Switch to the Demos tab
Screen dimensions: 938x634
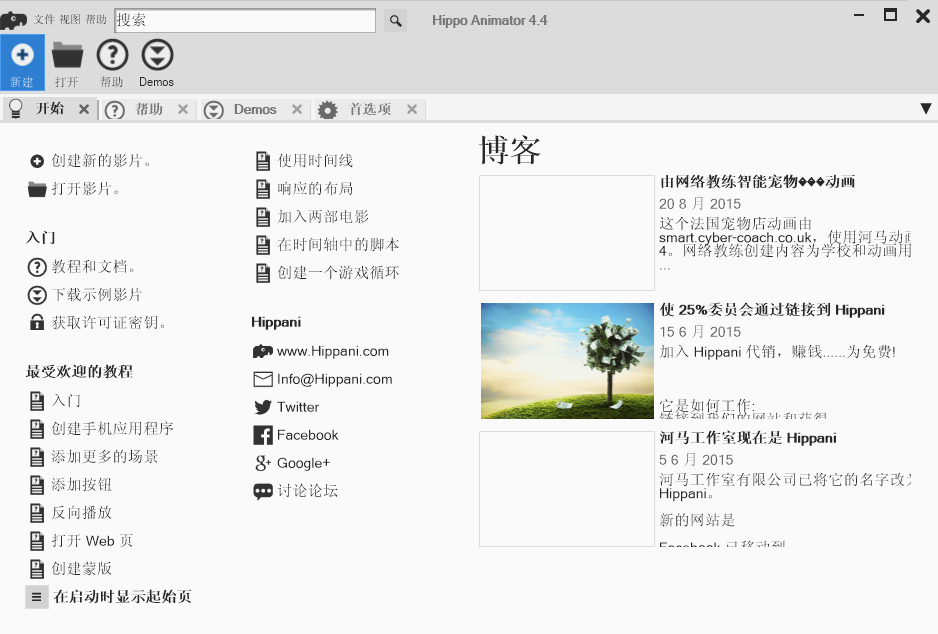pyautogui.click(x=255, y=109)
